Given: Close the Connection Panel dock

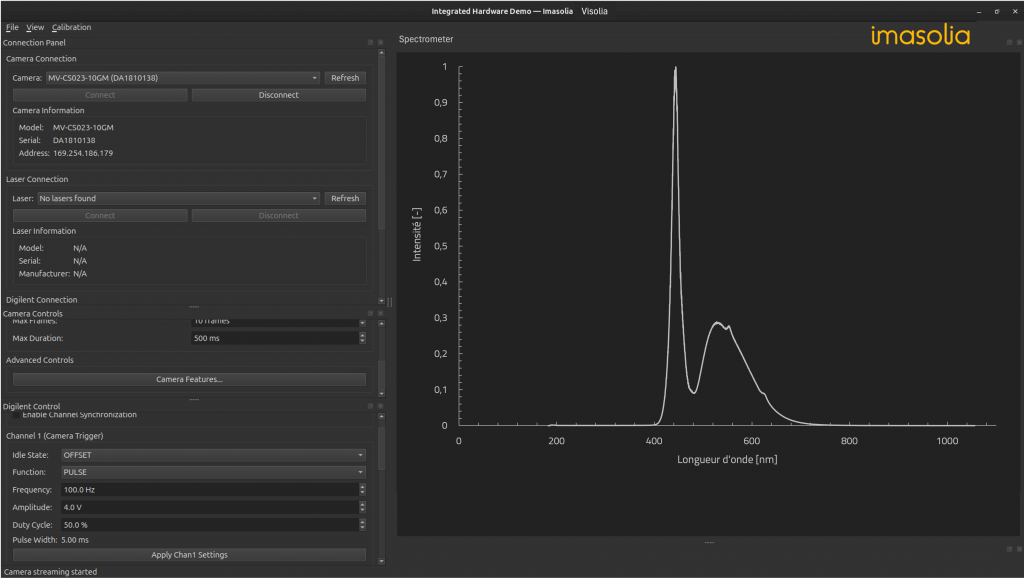Looking at the screenshot, I should (381, 42).
